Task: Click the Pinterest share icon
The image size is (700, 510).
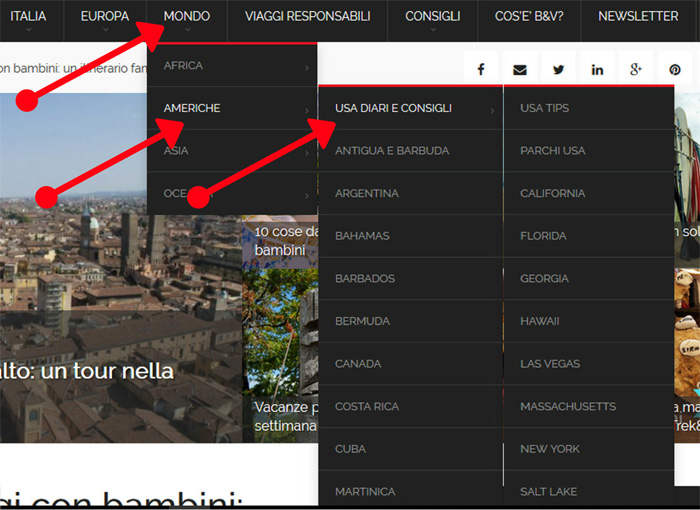Action: pyautogui.click(x=675, y=70)
